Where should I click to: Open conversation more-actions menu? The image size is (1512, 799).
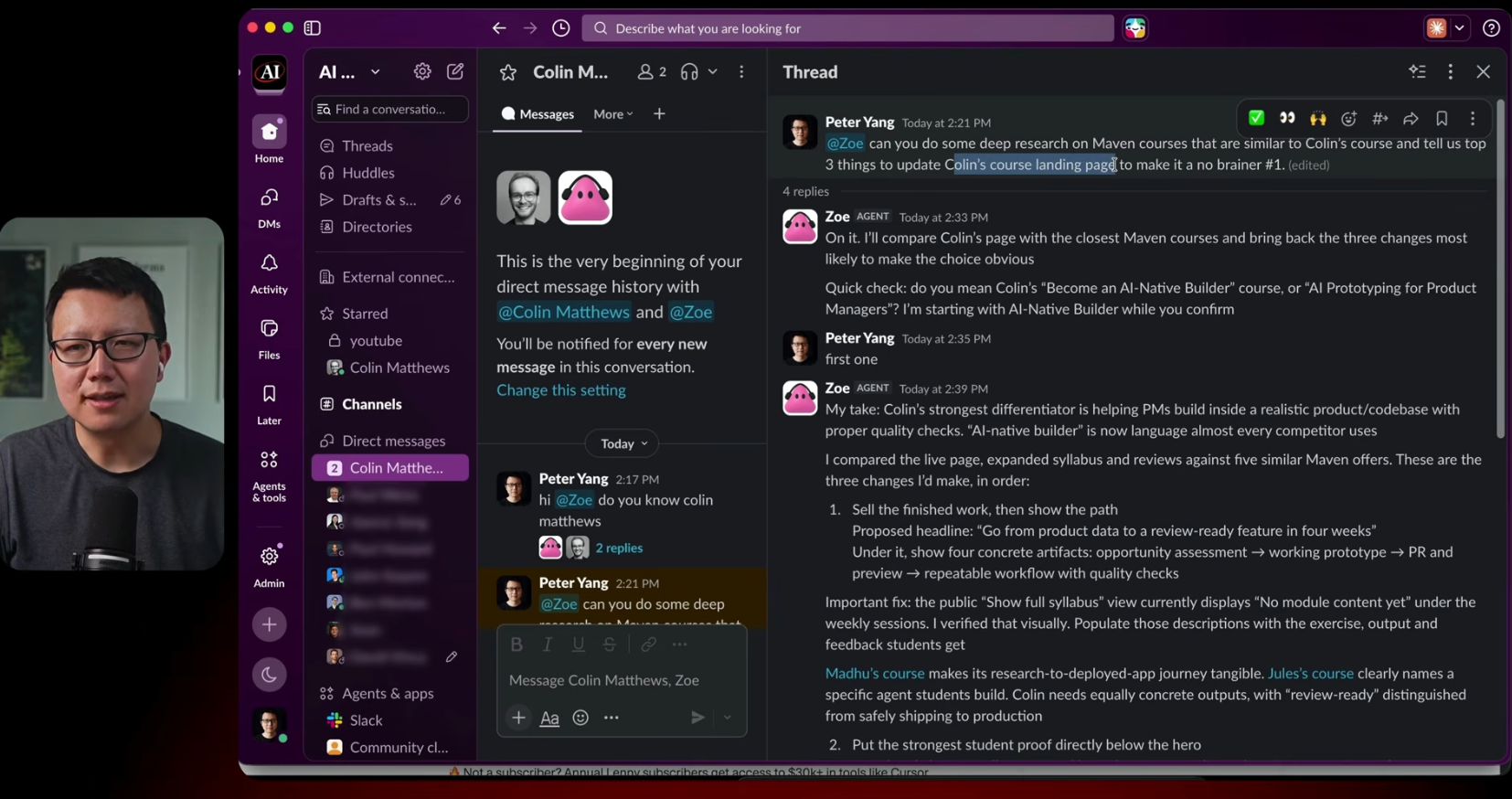click(741, 72)
